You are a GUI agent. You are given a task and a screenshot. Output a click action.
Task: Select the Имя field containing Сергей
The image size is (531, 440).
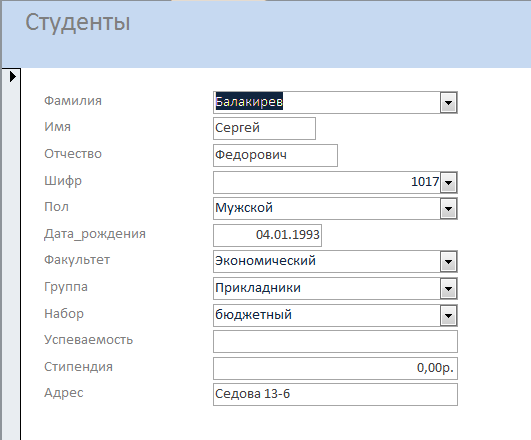[264, 128]
